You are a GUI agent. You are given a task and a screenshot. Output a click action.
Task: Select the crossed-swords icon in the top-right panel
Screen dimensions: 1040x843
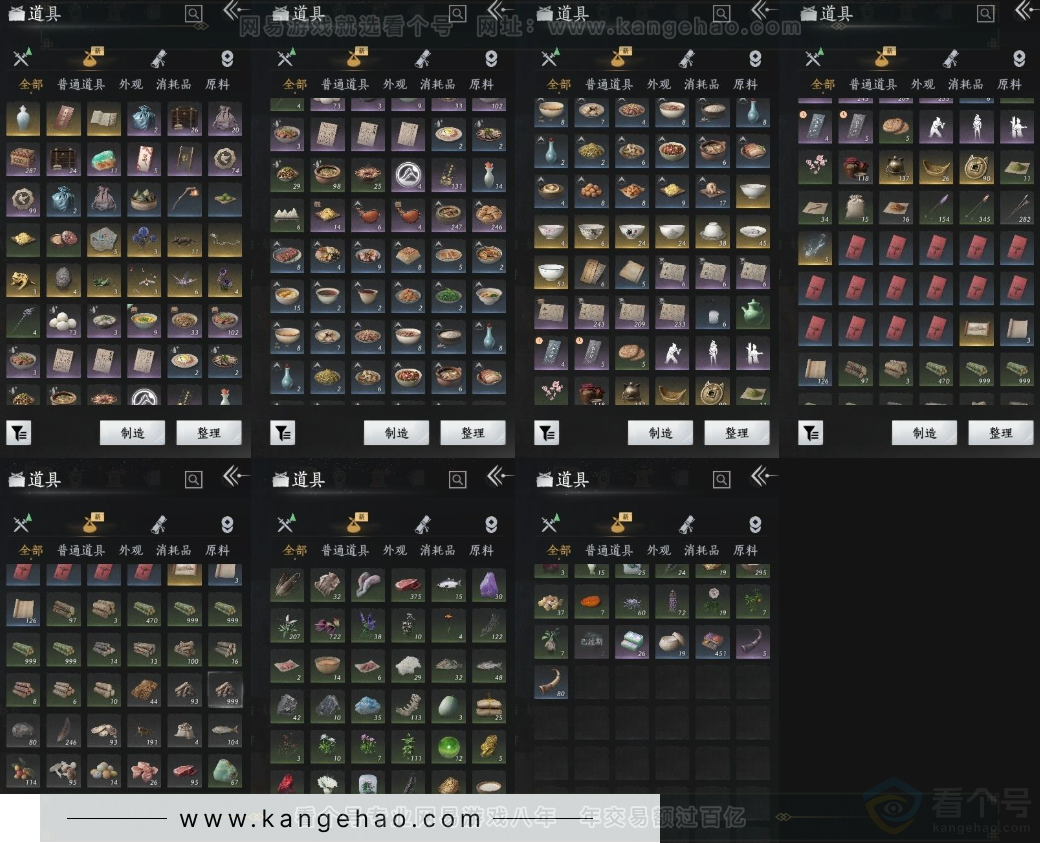[814, 58]
